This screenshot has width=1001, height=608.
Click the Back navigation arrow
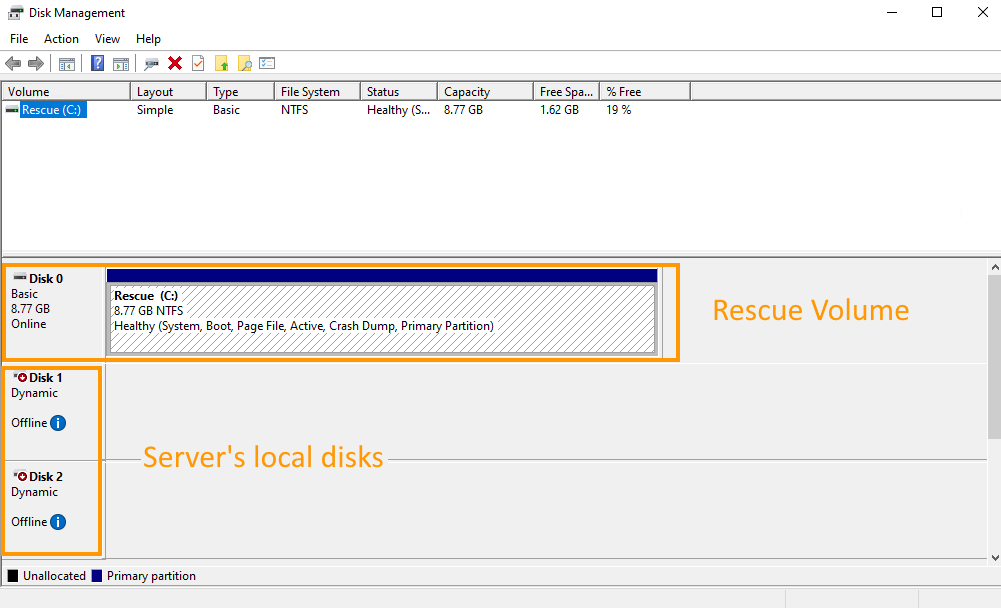(12, 63)
